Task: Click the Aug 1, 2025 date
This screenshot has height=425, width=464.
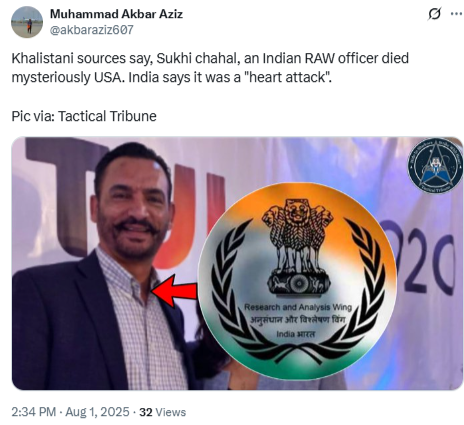Action: pyautogui.click(x=97, y=412)
